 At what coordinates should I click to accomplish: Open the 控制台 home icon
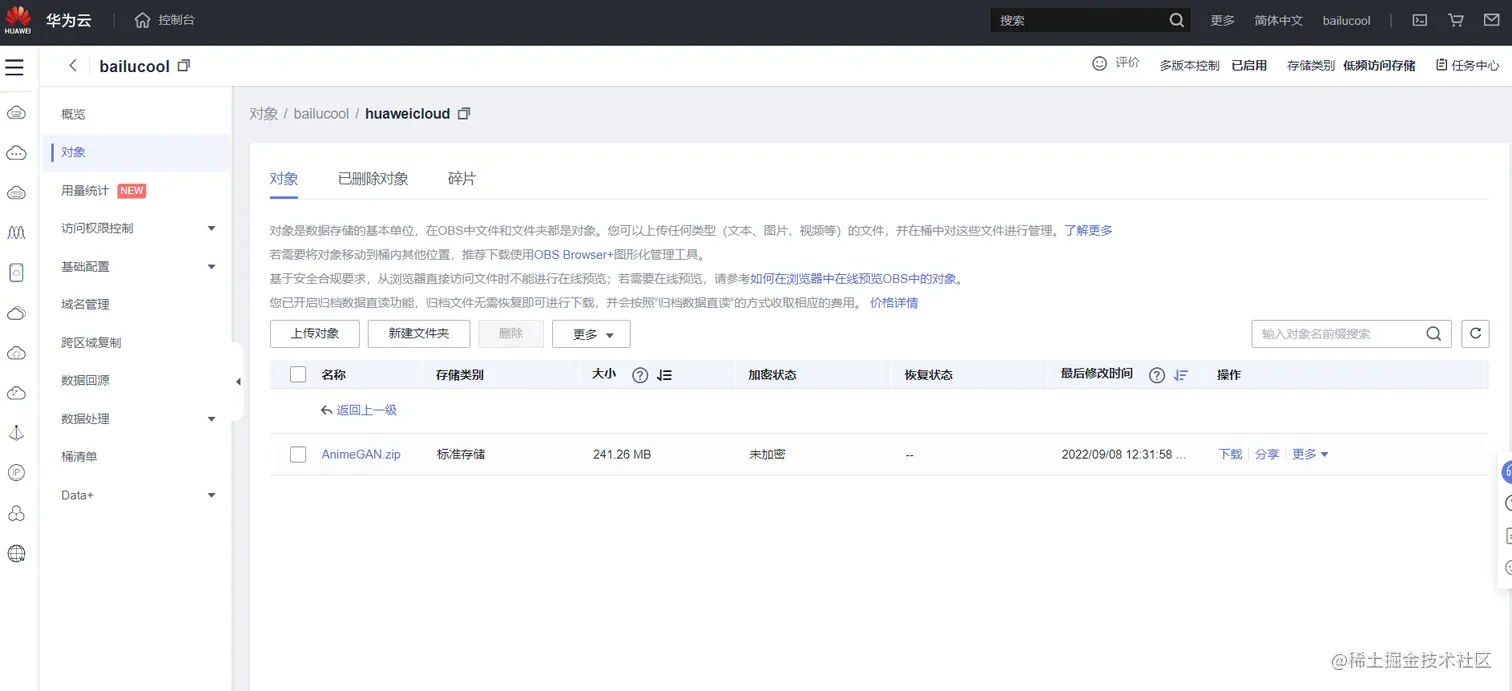tap(142, 20)
